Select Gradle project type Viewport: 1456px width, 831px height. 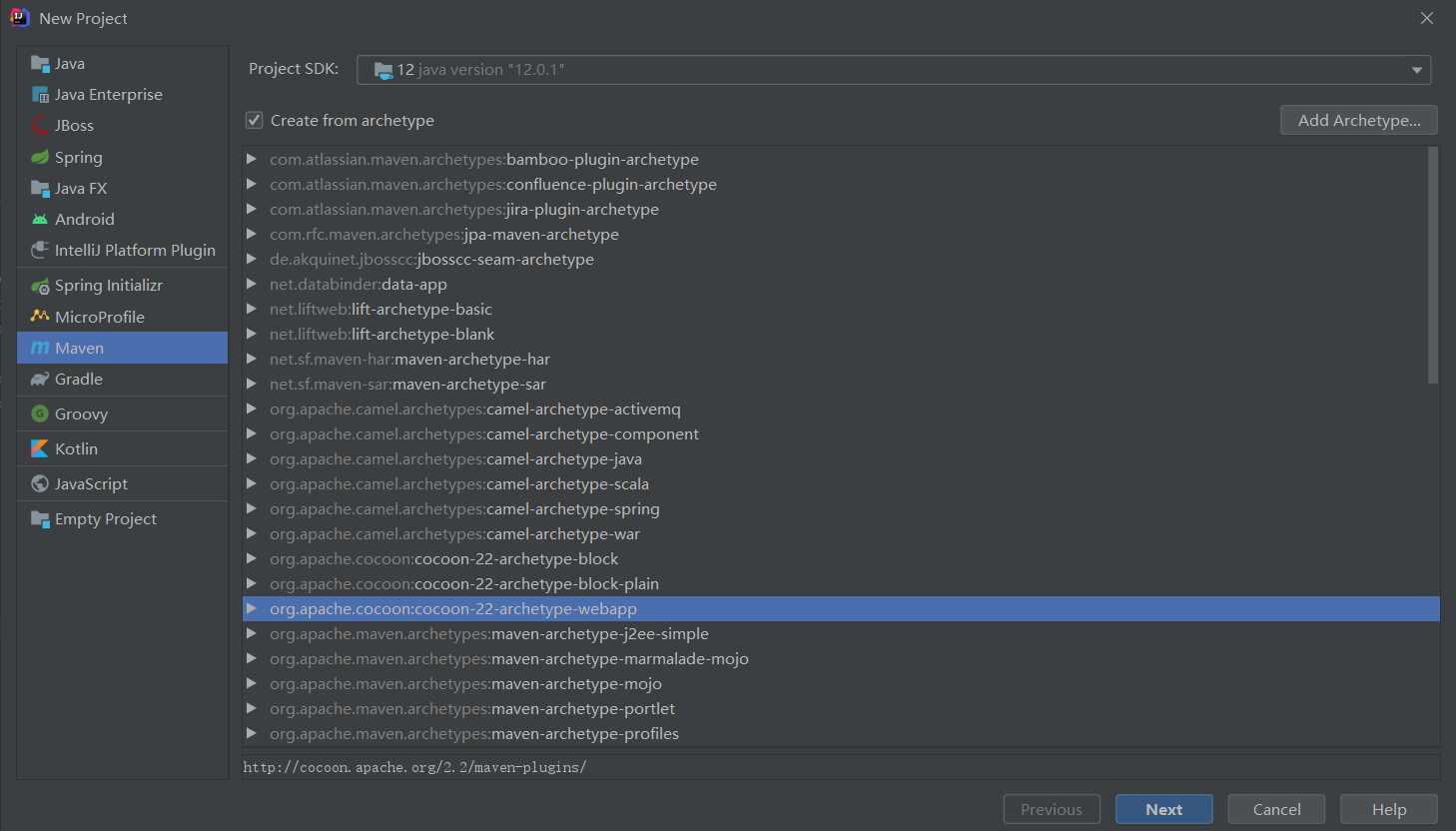(x=123, y=379)
